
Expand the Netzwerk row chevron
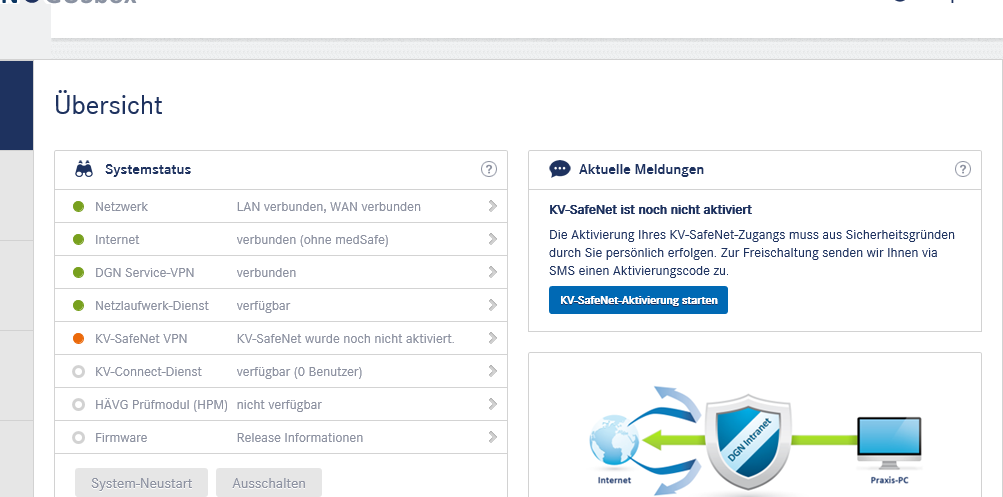pyautogui.click(x=492, y=206)
